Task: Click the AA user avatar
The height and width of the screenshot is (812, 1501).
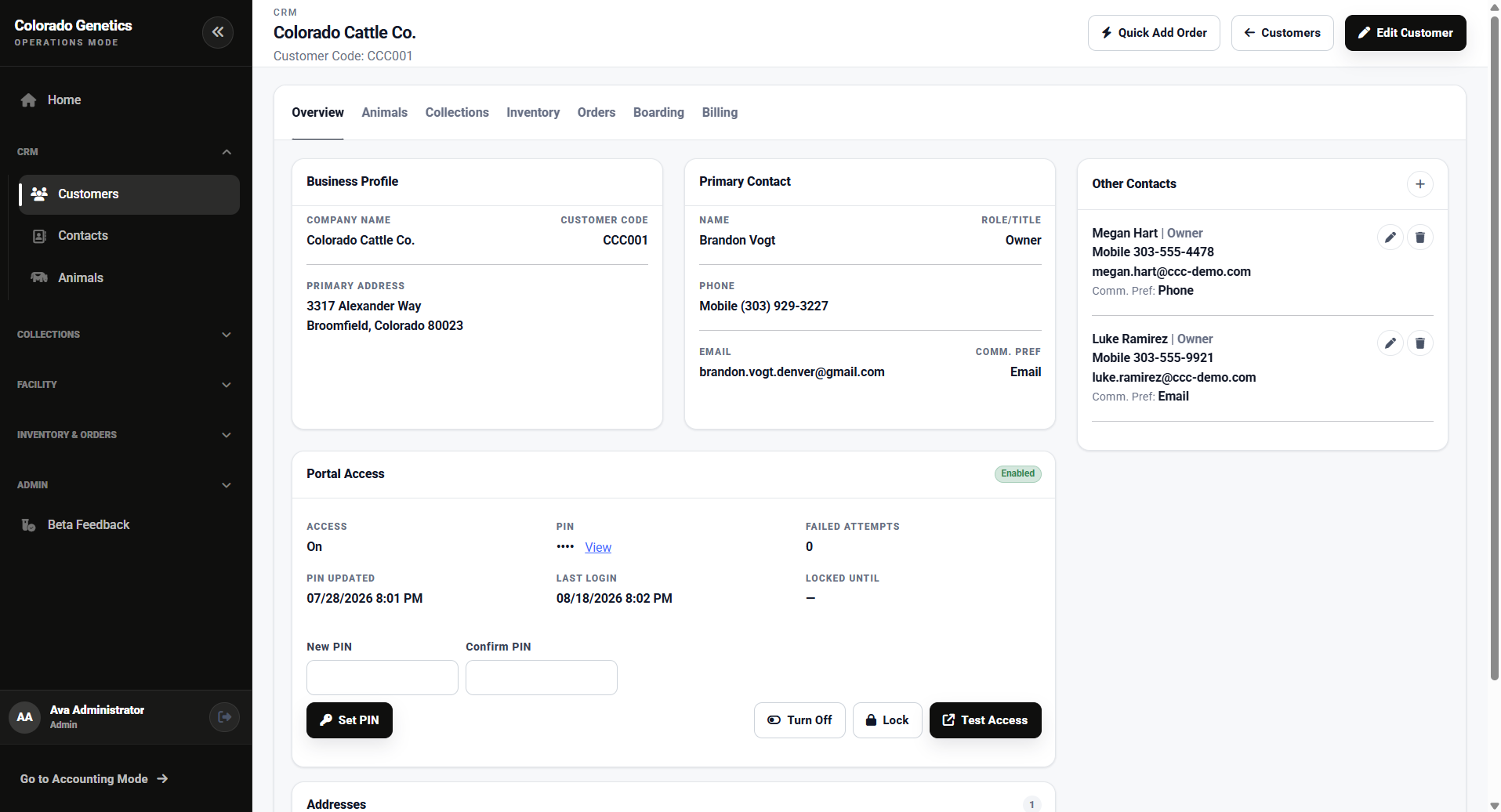Action: (x=25, y=717)
